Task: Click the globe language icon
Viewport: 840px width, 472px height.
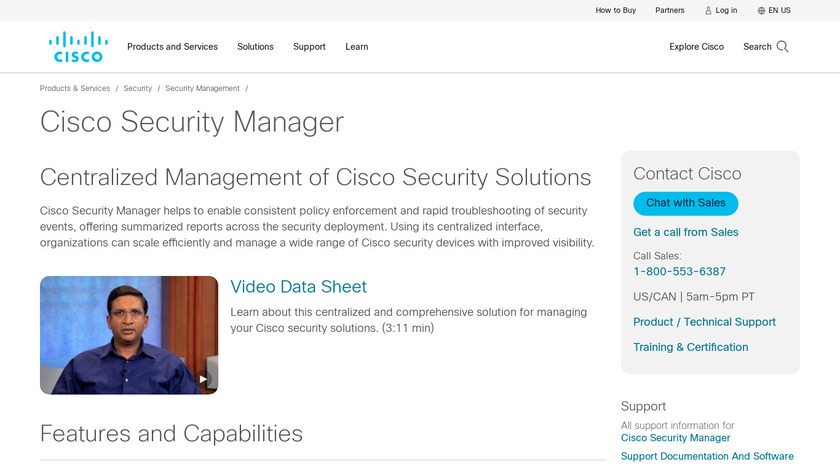Action: click(x=761, y=11)
